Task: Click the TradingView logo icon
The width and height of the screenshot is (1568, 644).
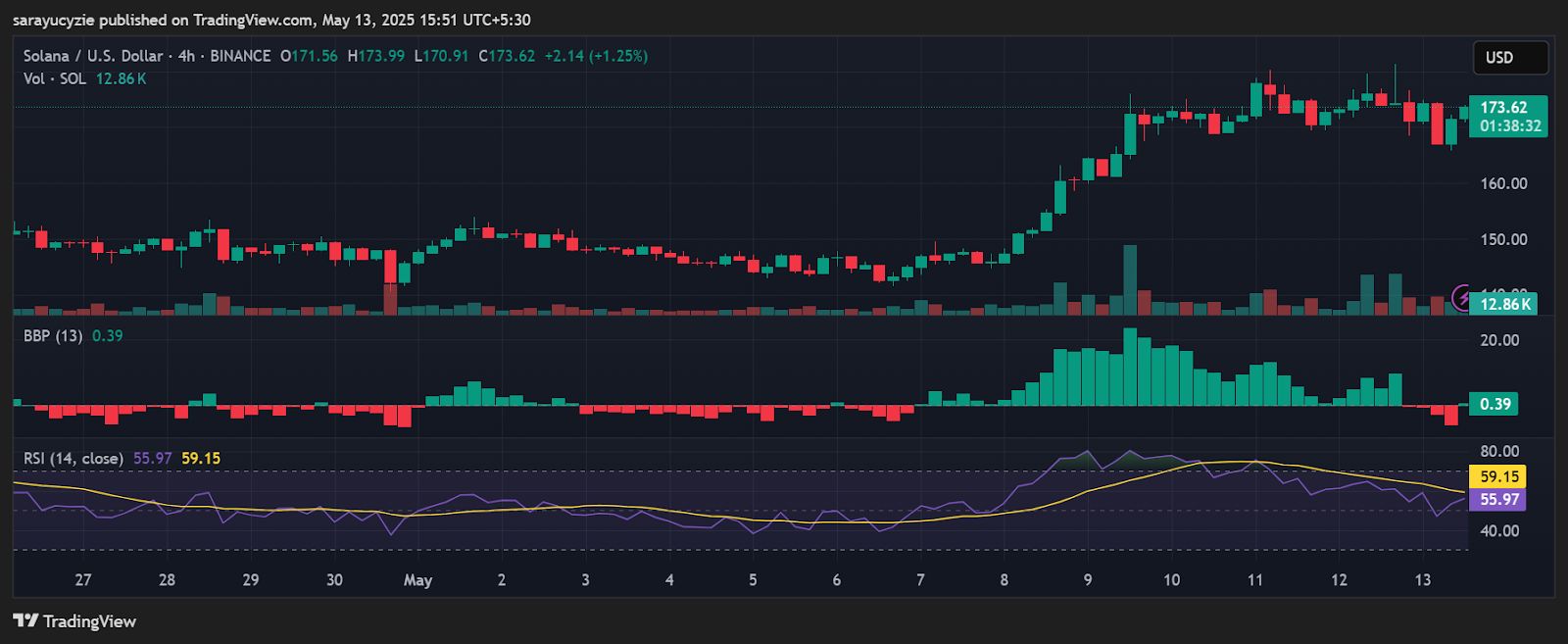Action: click(25, 620)
